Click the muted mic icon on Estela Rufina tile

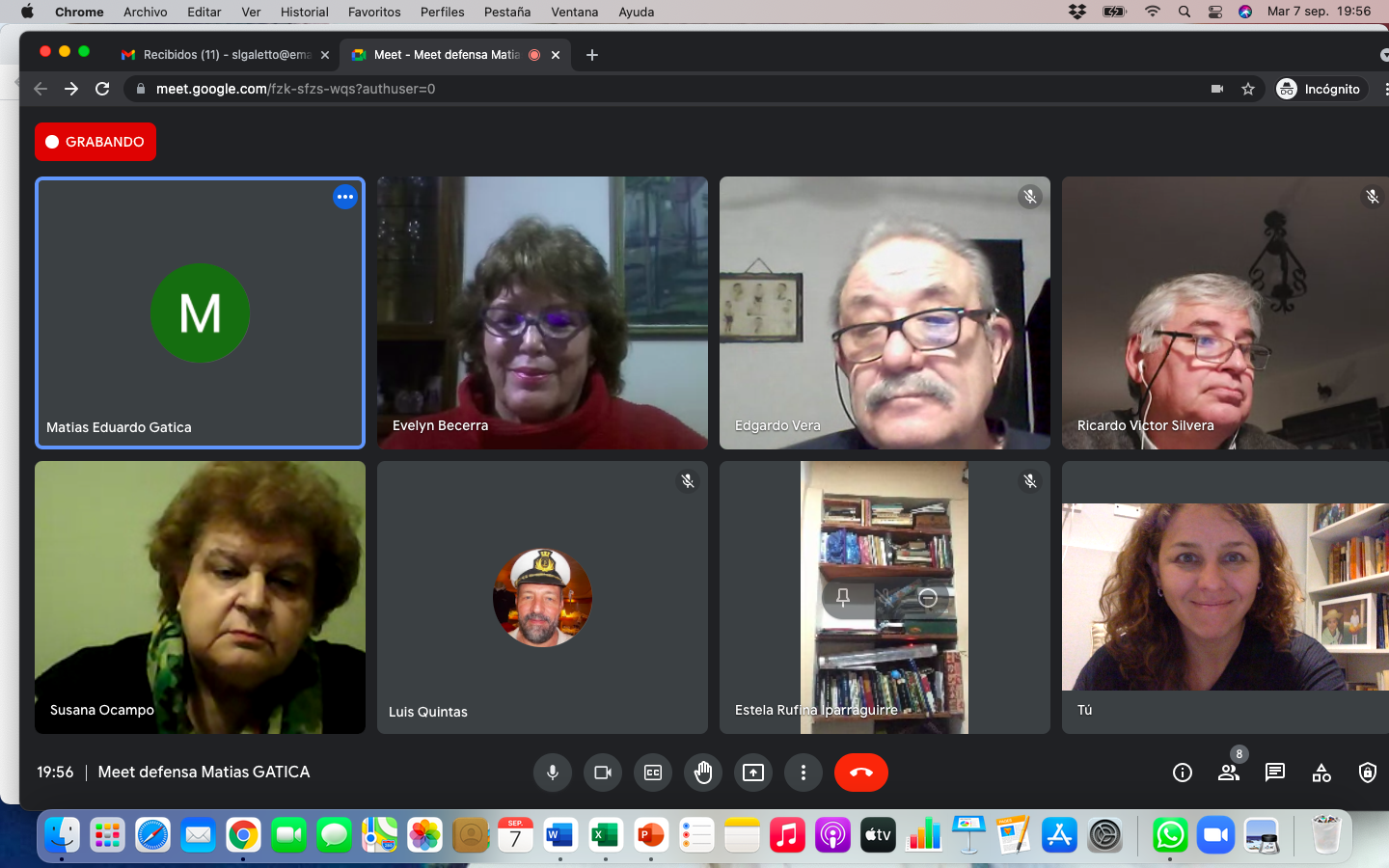pos(1030,481)
